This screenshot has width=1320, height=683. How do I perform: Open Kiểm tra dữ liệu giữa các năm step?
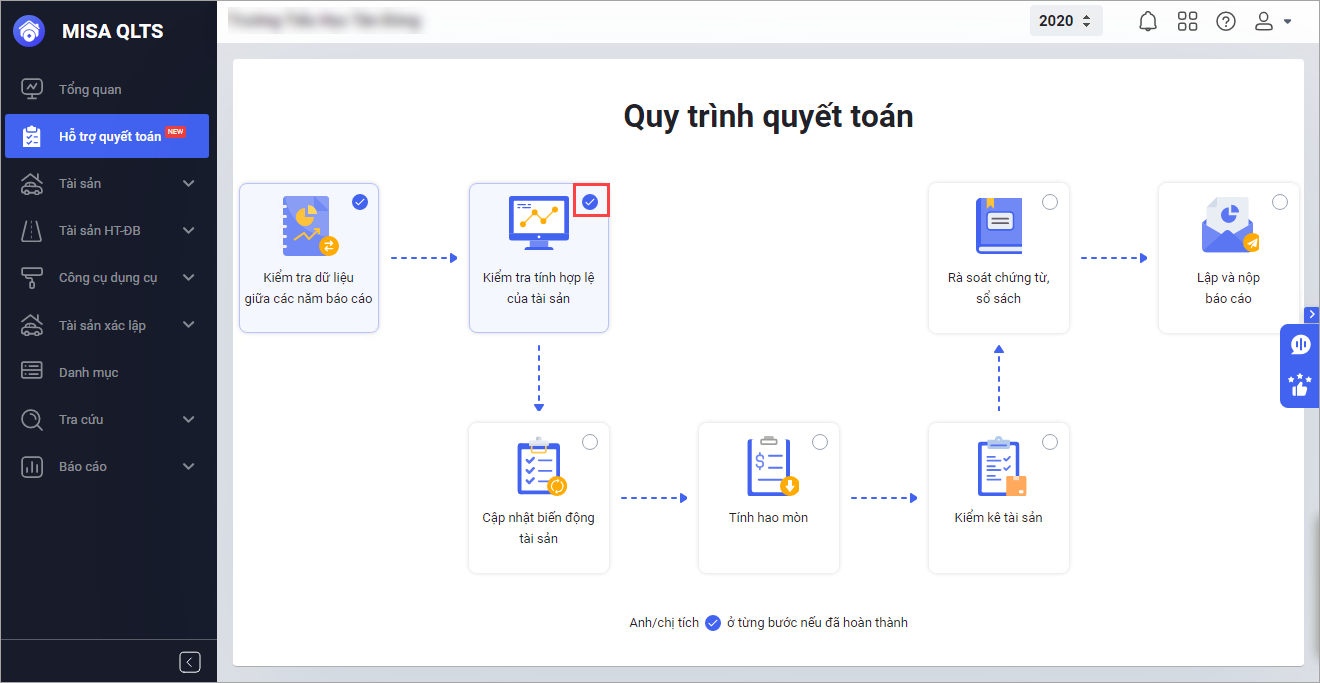309,258
